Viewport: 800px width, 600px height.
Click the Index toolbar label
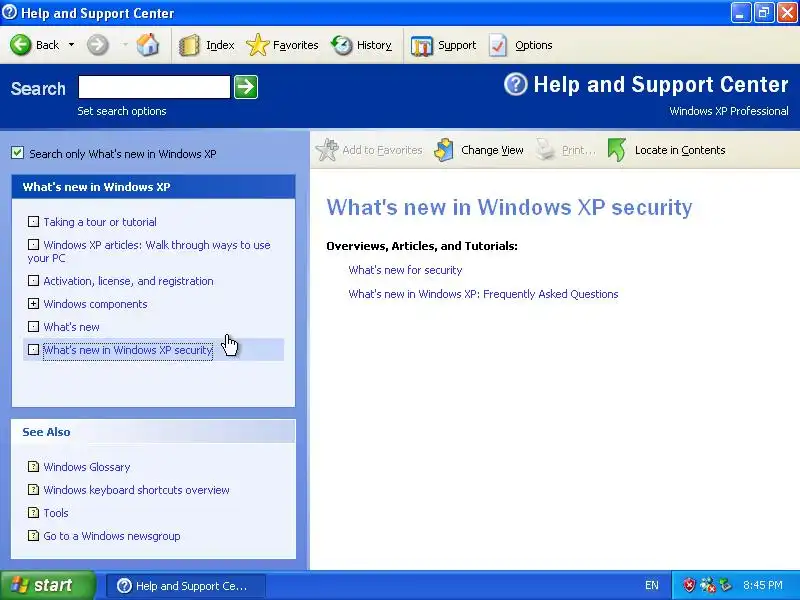[x=220, y=45]
